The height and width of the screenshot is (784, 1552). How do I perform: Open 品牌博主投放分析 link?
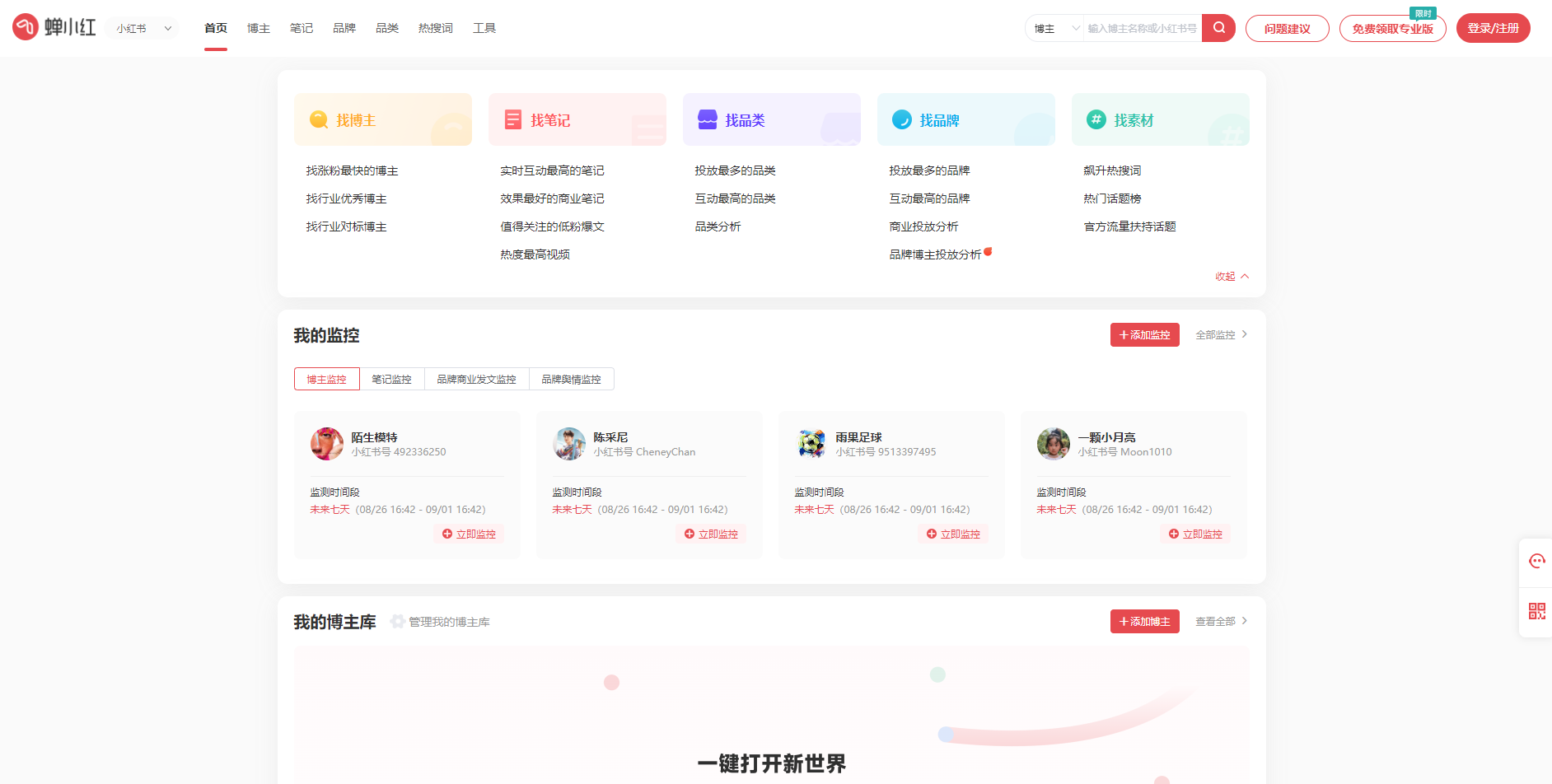[935, 254]
